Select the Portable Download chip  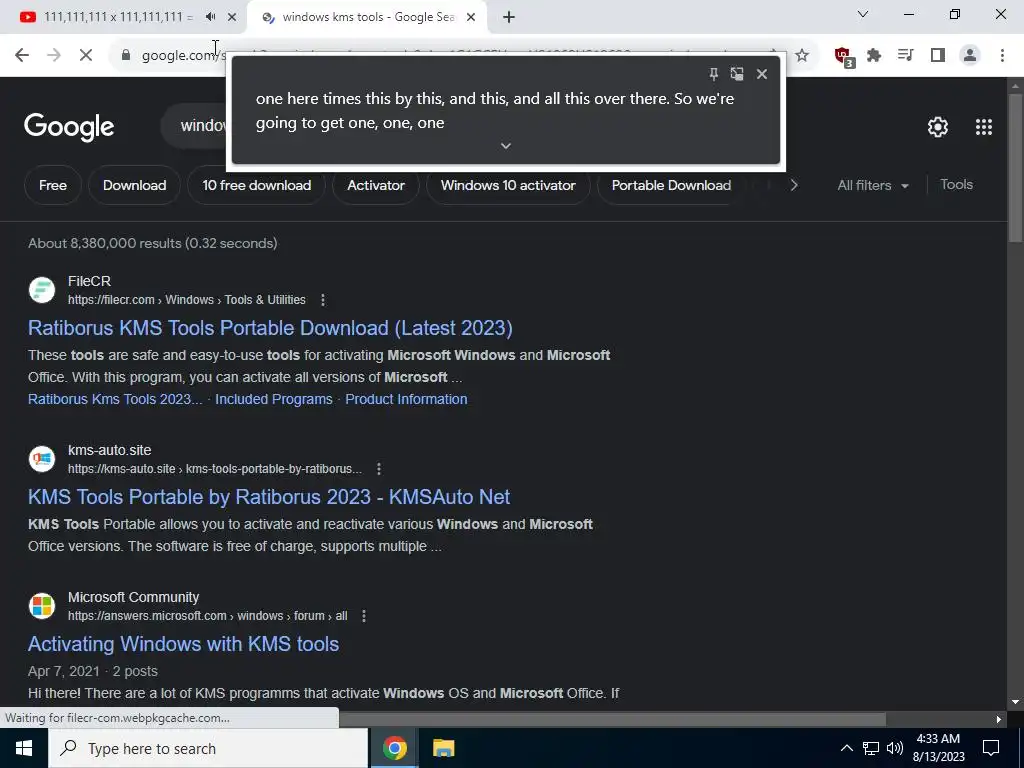pos(671,185)
